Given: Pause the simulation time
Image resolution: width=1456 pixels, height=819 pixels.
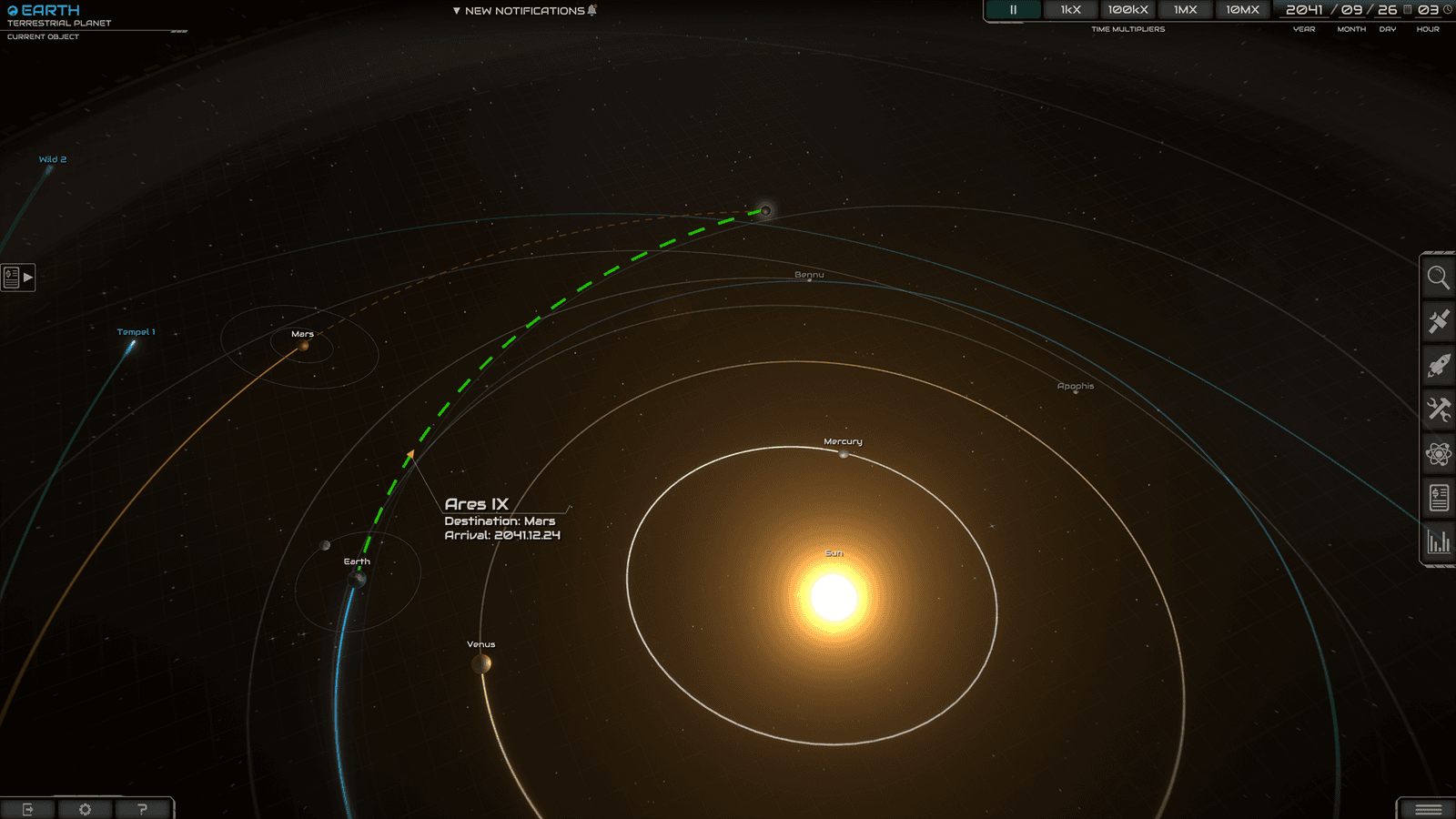Looking at the screenshot, I should 1013,10.
